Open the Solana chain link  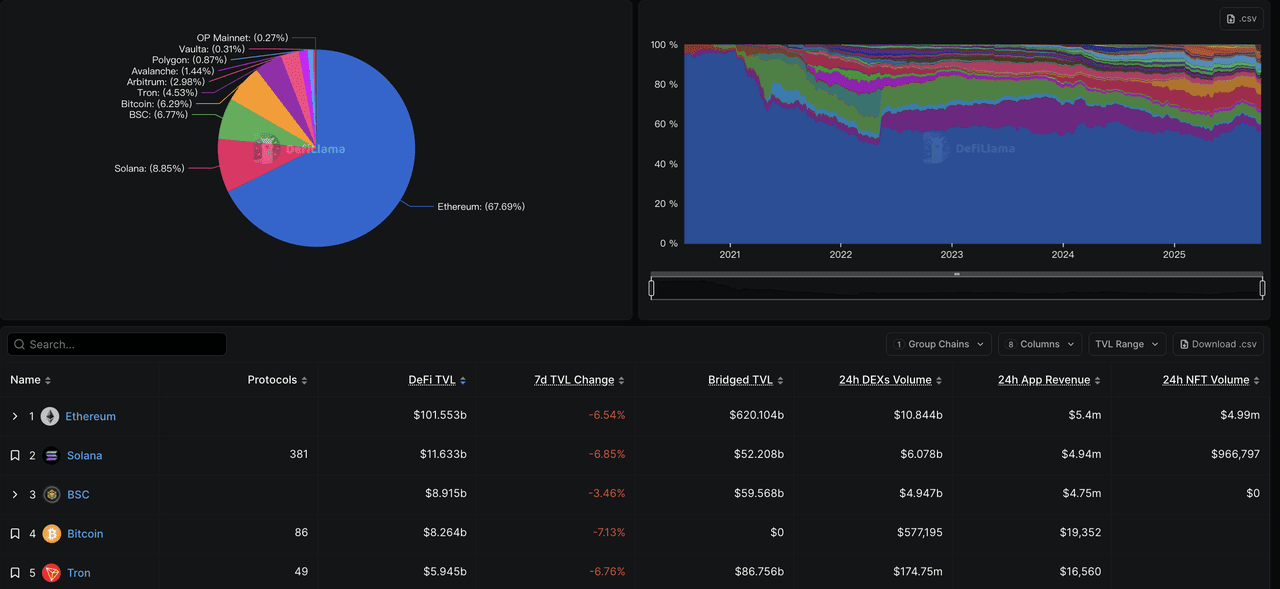[84, 456]
